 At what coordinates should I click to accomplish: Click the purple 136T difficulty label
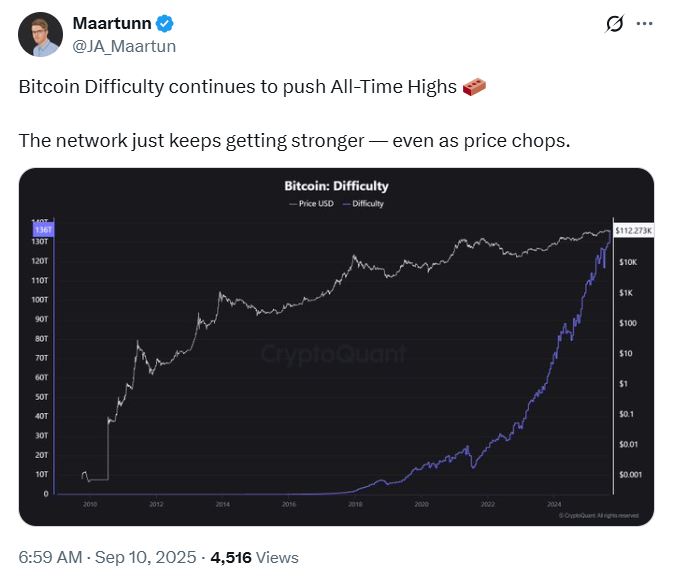(42, 230)
